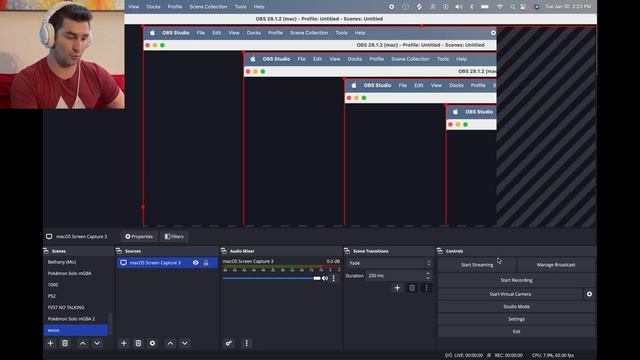640x360 pixels.
Task: Move selected scene up
Action: coord(83,343)
